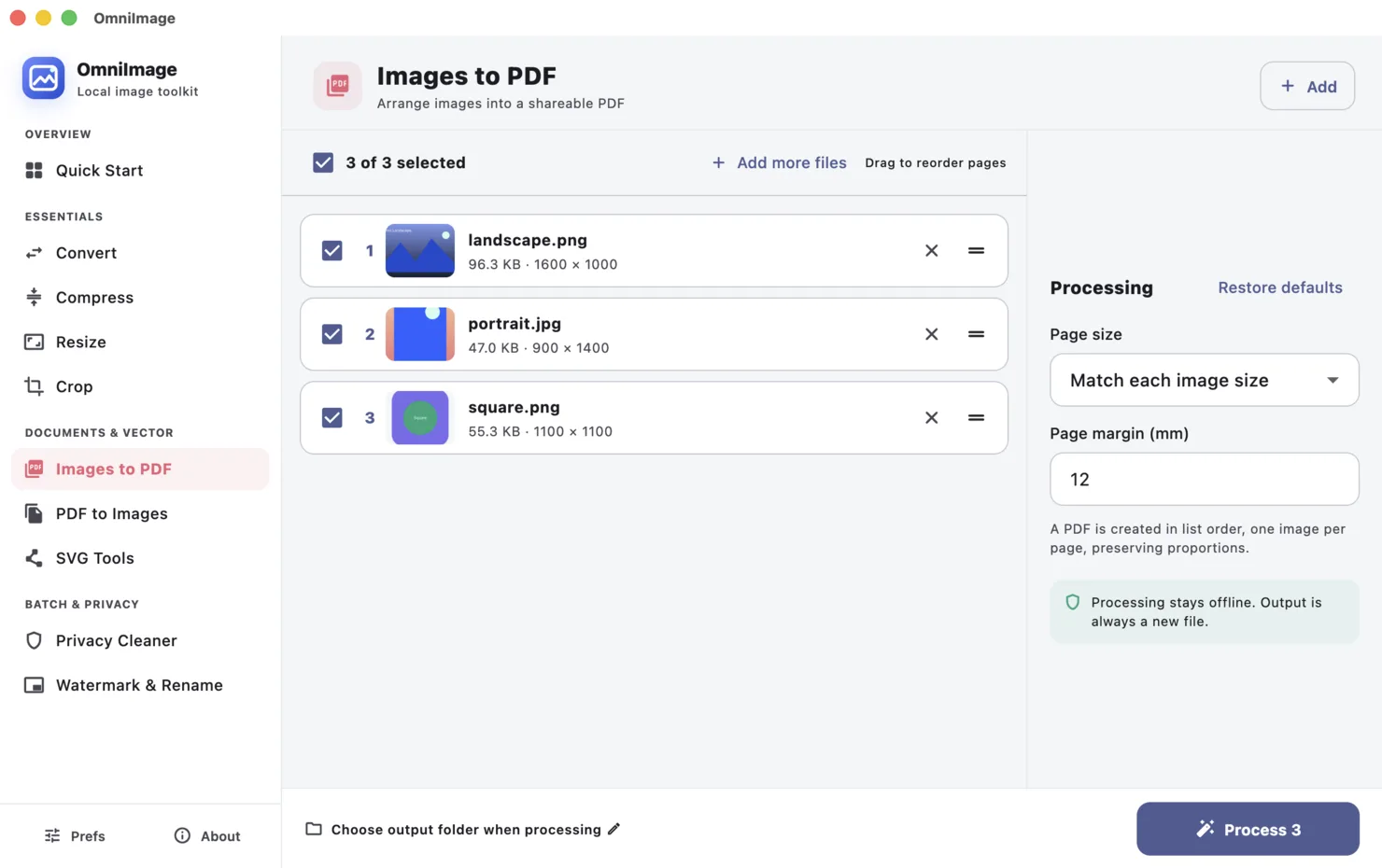1382x868 pixels.
Task: Go to the Compress tool
Action: click(x=140, y=297)
